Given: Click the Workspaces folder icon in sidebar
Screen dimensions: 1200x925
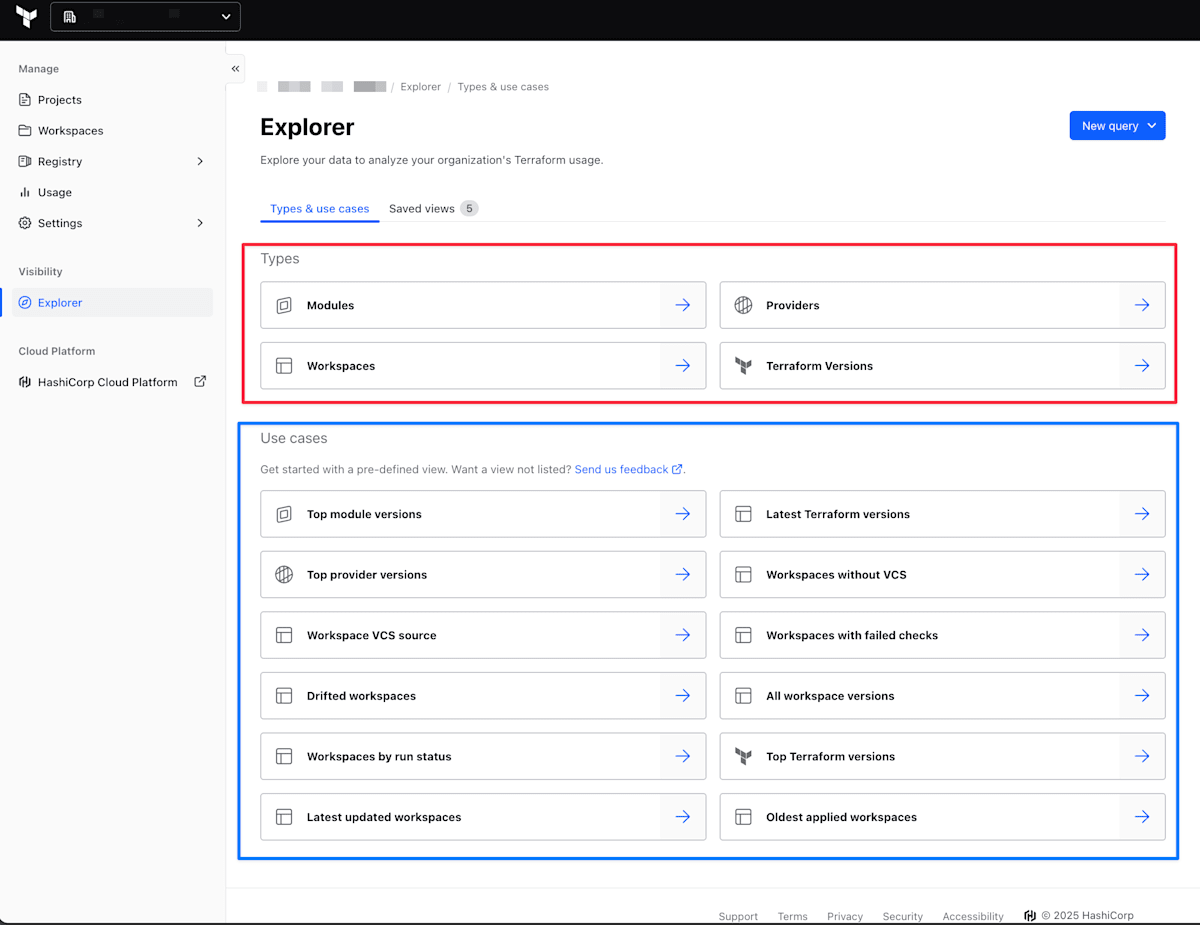Looking at the screenshot, I should click(25, 131).
